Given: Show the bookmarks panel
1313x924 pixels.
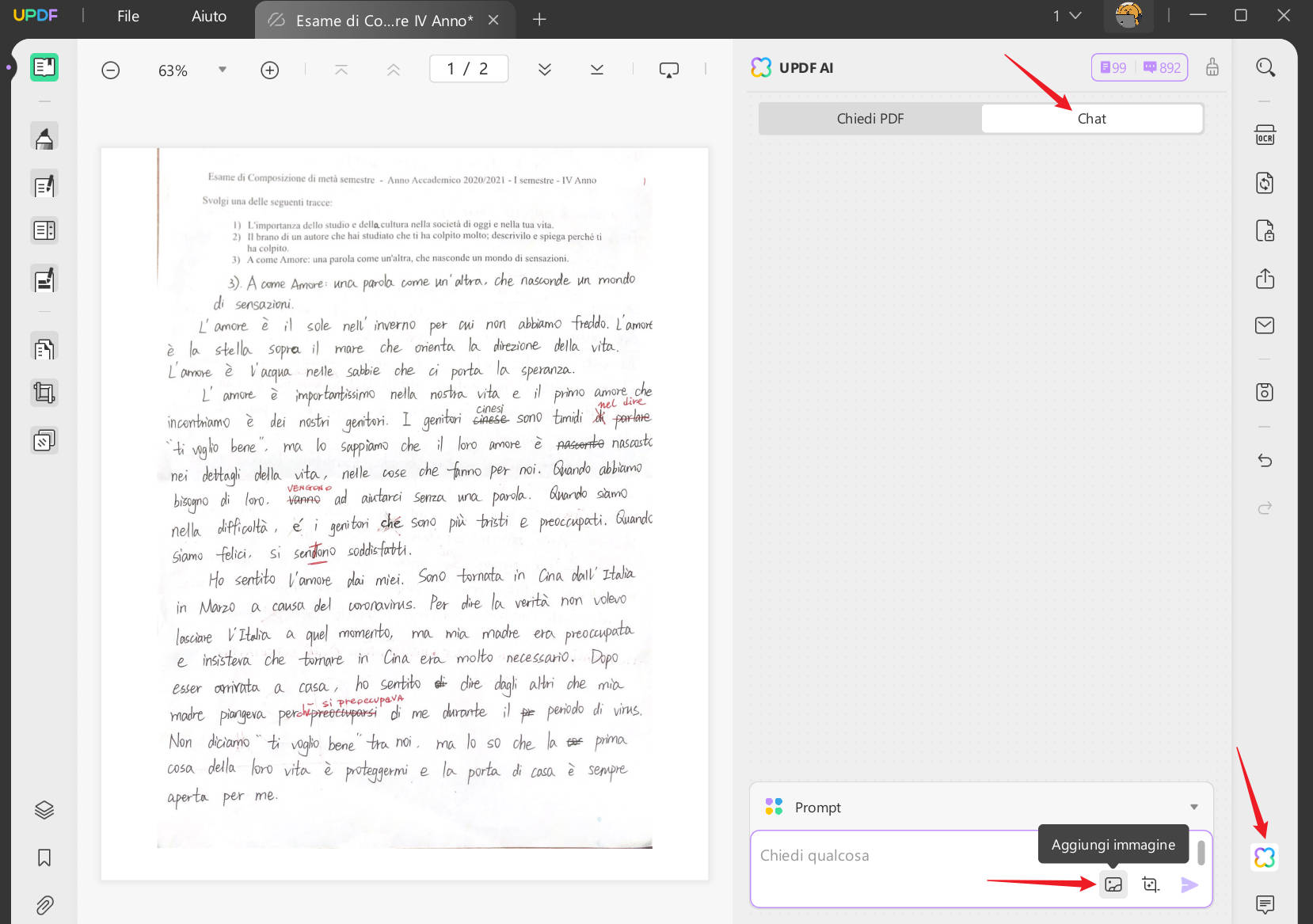Looking at the screenshot, I should coord(44,857).
